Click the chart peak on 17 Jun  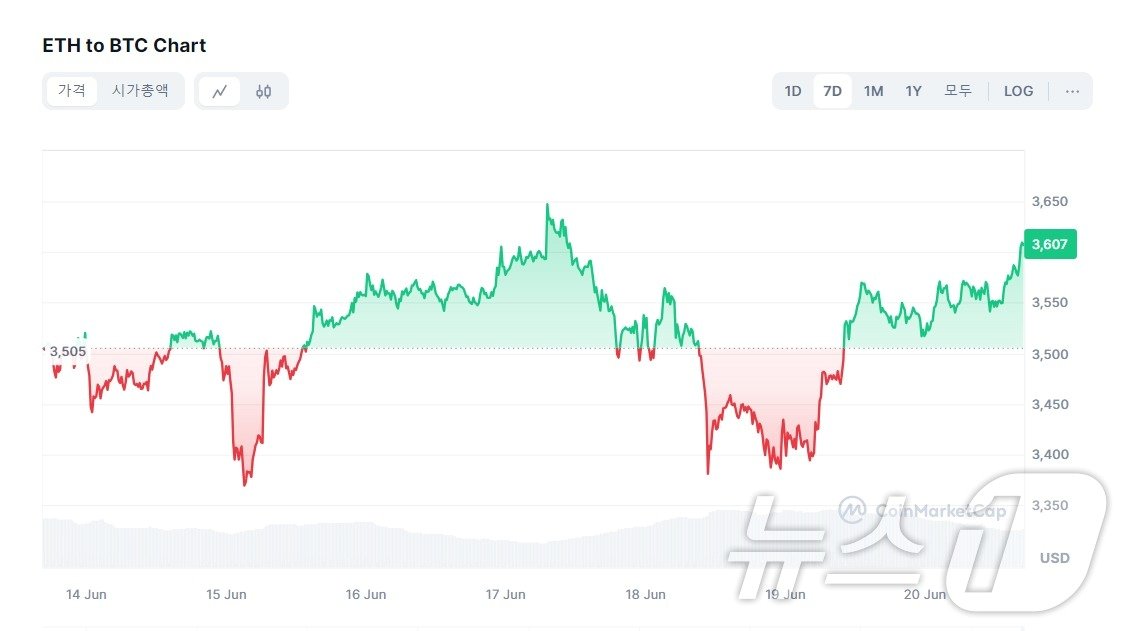coord(547,203)
